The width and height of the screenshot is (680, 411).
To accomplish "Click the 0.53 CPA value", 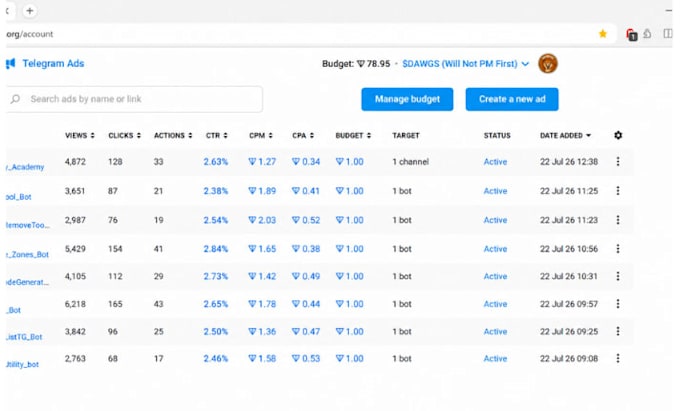I will coord(306,359).
